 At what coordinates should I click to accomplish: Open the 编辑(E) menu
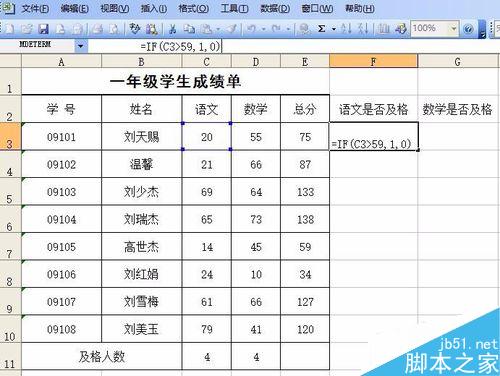tap(75, 8)
